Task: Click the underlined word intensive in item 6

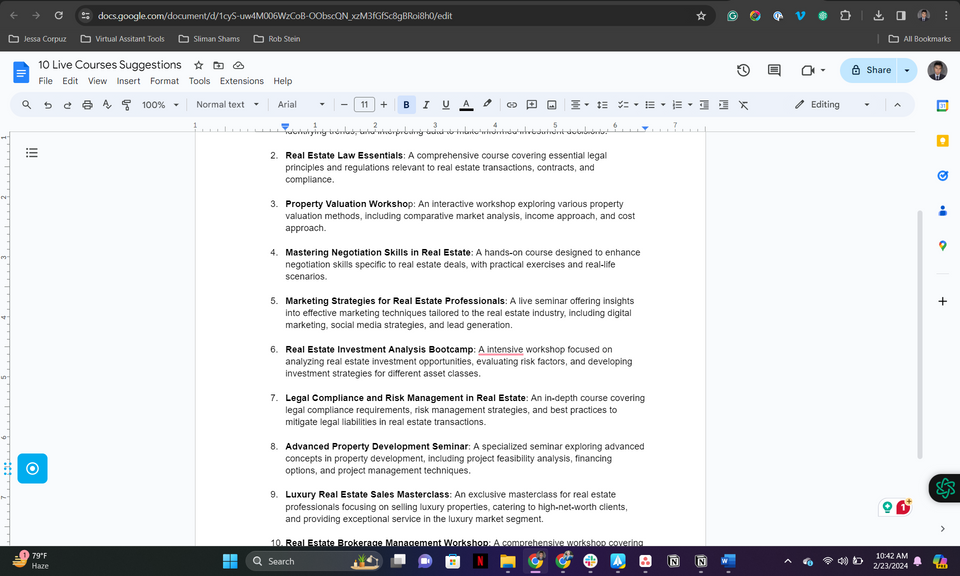Action: (504, 350)
